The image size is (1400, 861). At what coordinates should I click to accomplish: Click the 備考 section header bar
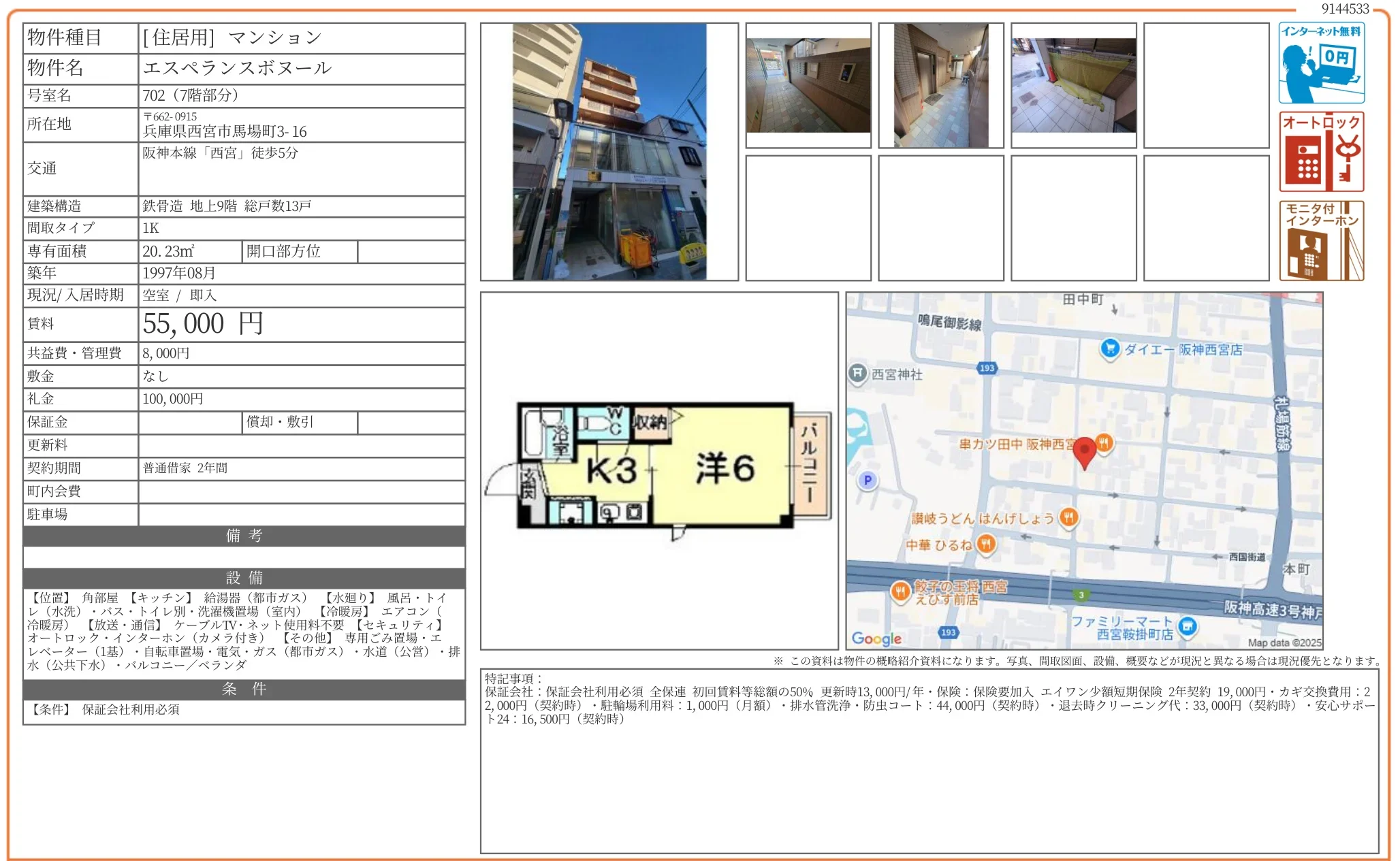pyautogui.click(x=244, y=536)
